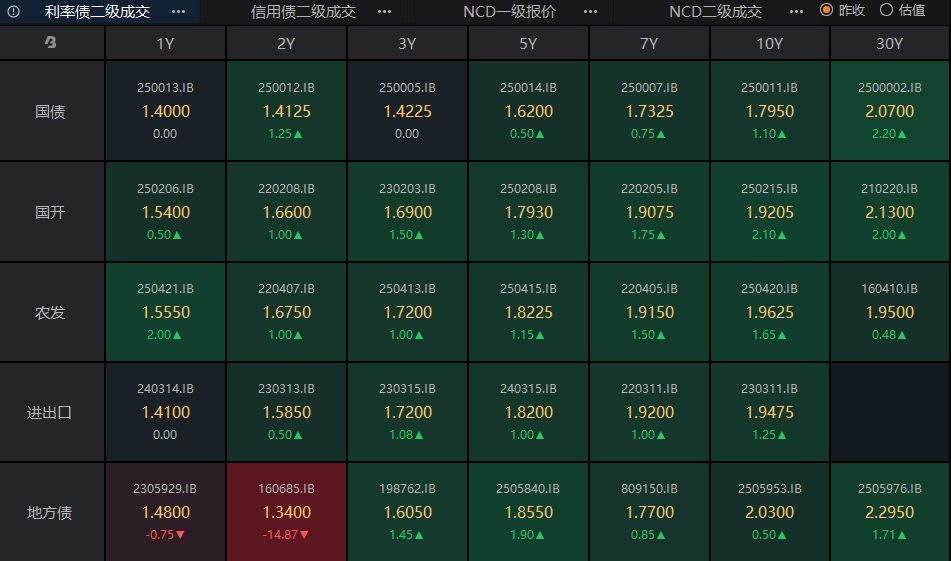The width and height of the screenshot is (951, 561).
Task: Open bond cell 2500002.IB
Action: point(889,110)
